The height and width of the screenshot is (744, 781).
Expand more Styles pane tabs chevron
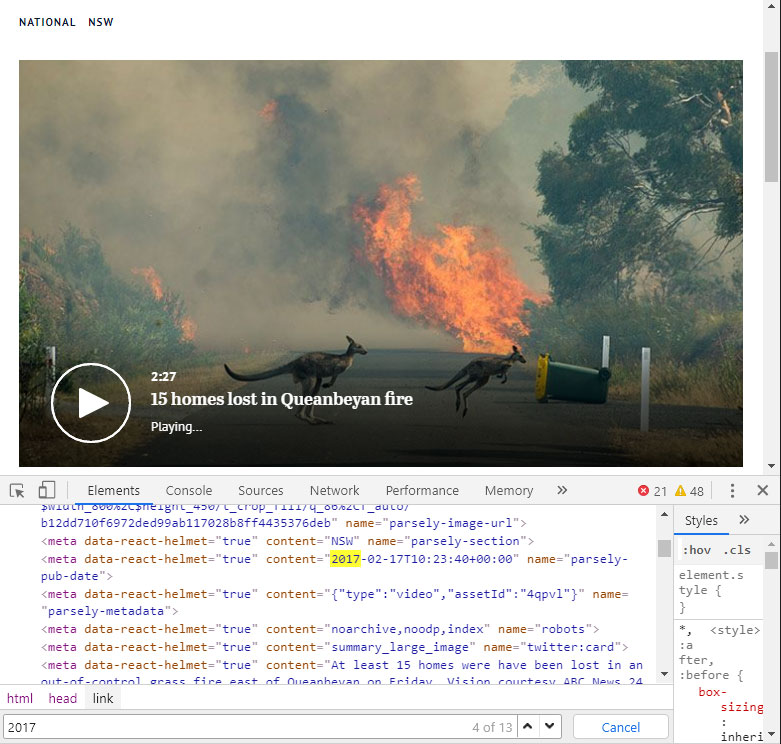[x=744, y=520]
